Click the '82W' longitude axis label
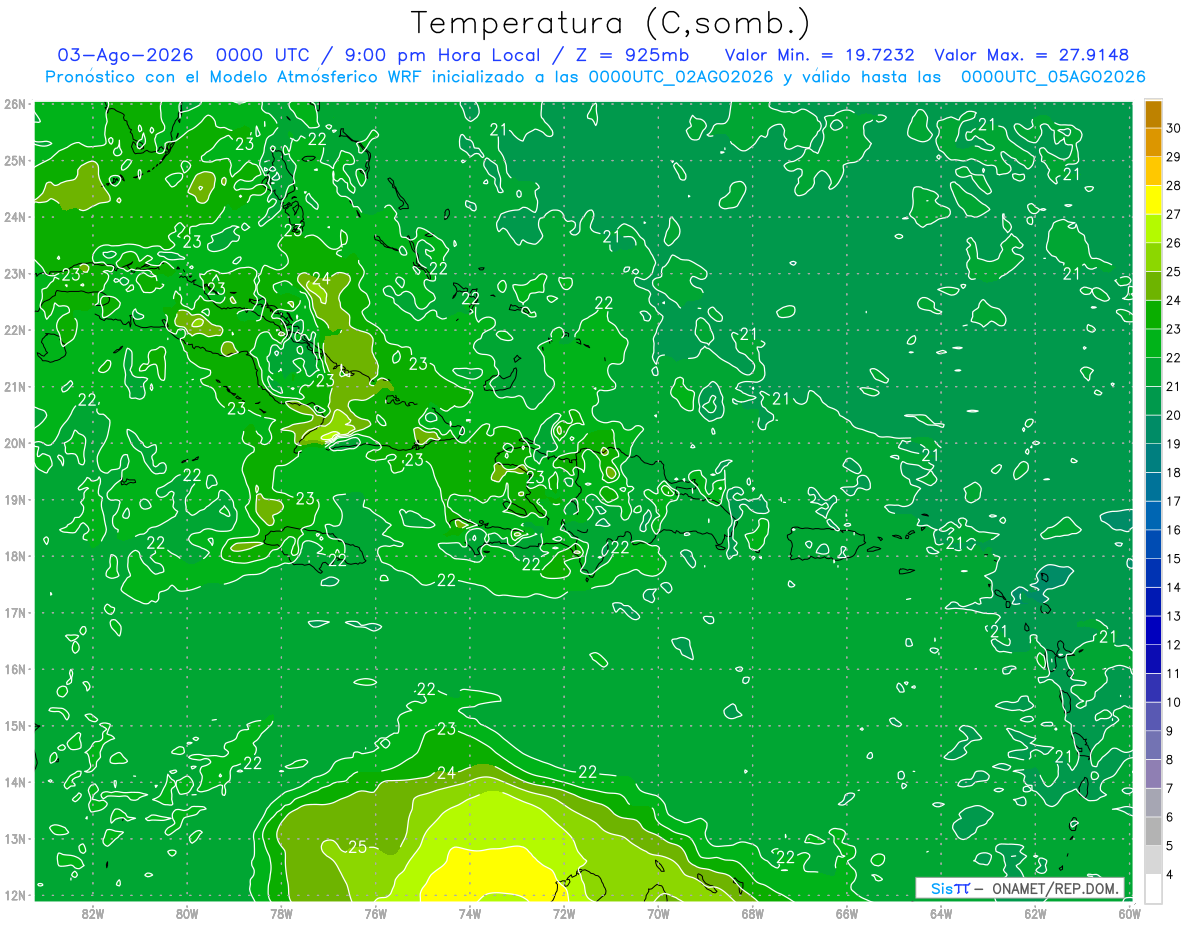Viewport: 1200px width, 927px height. (x=93, y=912)
